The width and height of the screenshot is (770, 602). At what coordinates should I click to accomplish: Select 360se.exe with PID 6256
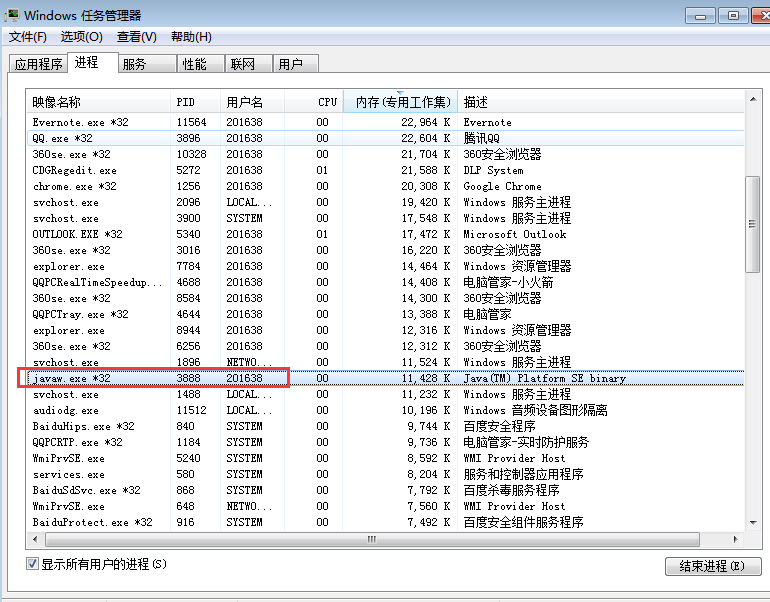385,346
